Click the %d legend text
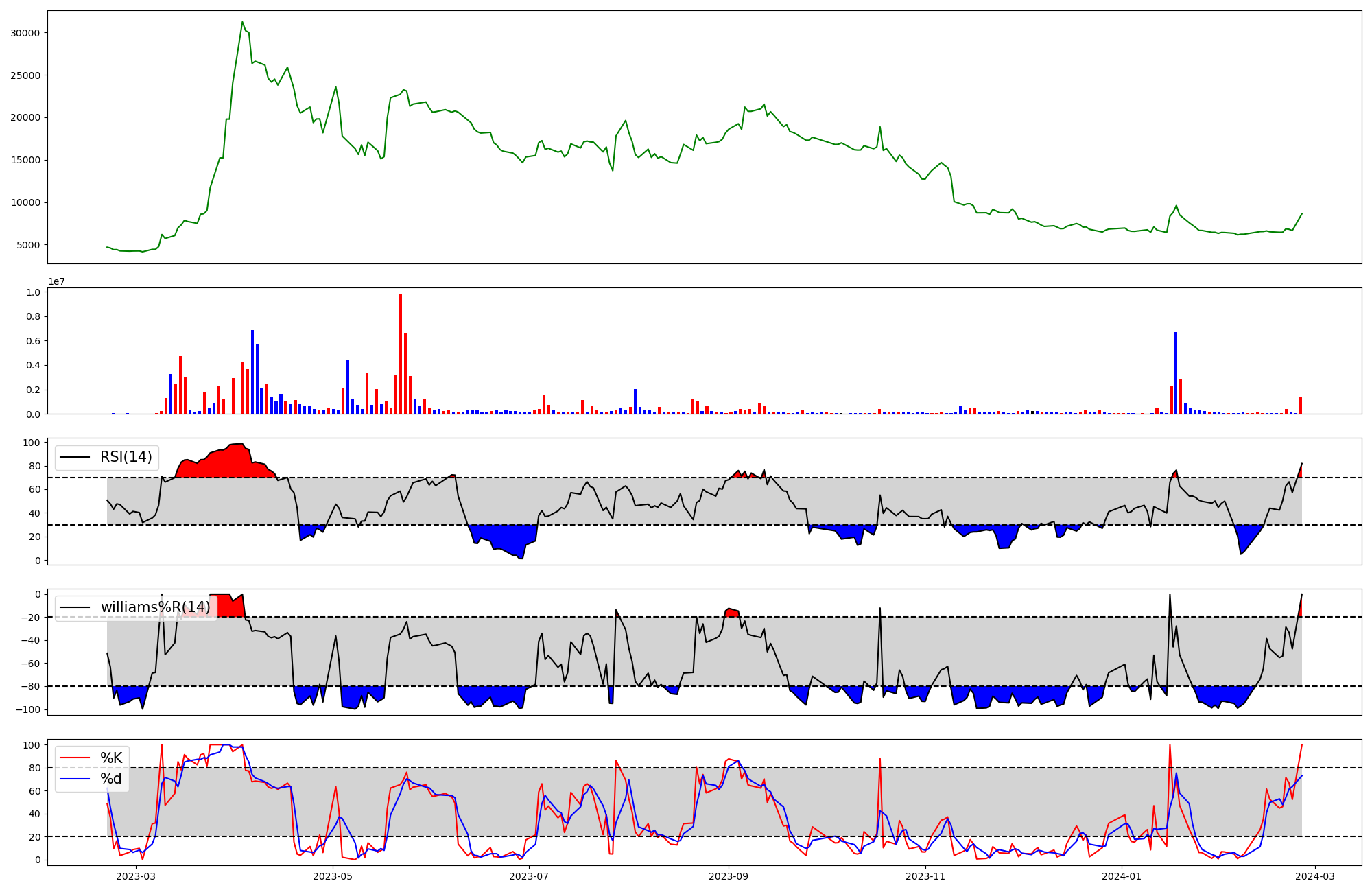 (x=111, y=778)
